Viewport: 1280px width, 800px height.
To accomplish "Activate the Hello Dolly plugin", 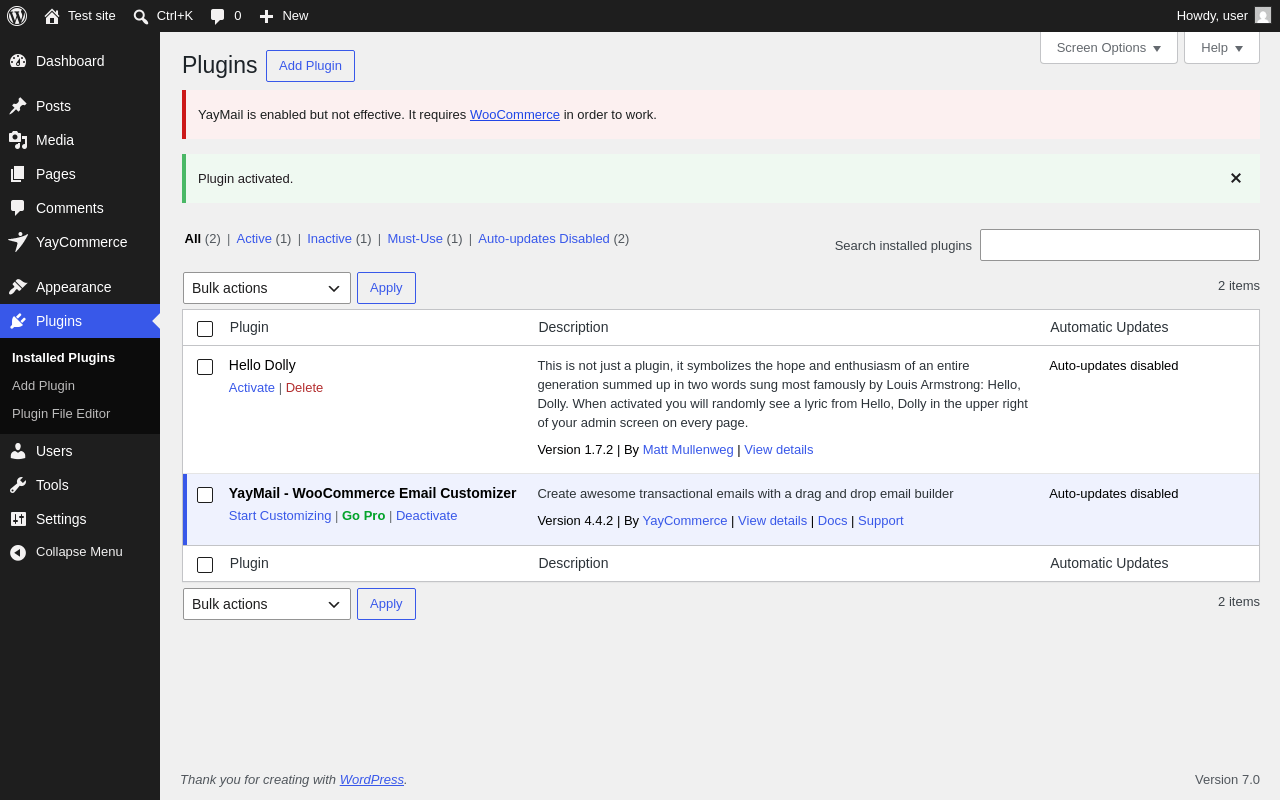I will click(252, 387).
